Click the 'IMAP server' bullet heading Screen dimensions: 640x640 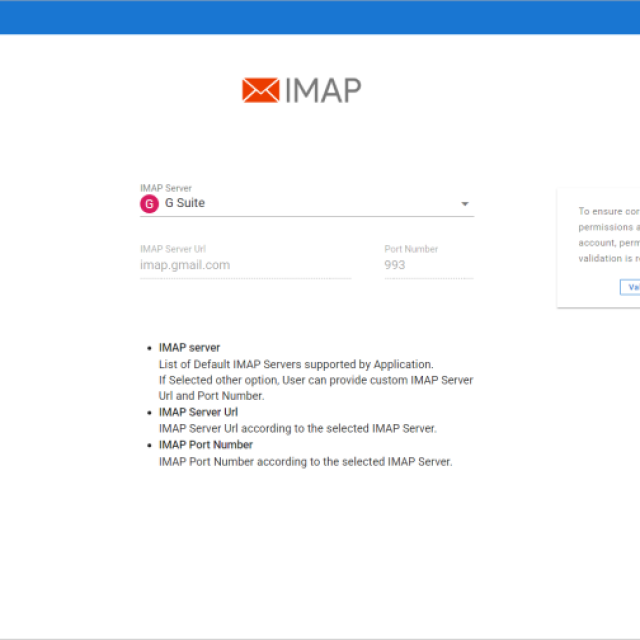[x=189, y=348]
